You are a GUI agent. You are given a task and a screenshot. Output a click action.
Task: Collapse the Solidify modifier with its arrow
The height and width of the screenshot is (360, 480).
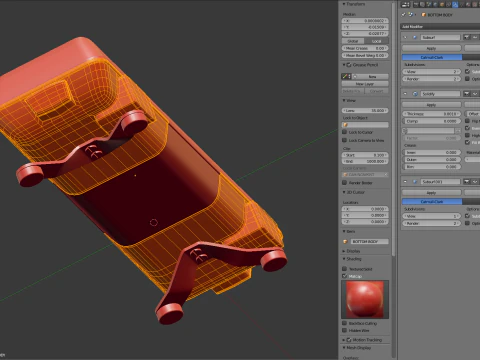[405, 94]
